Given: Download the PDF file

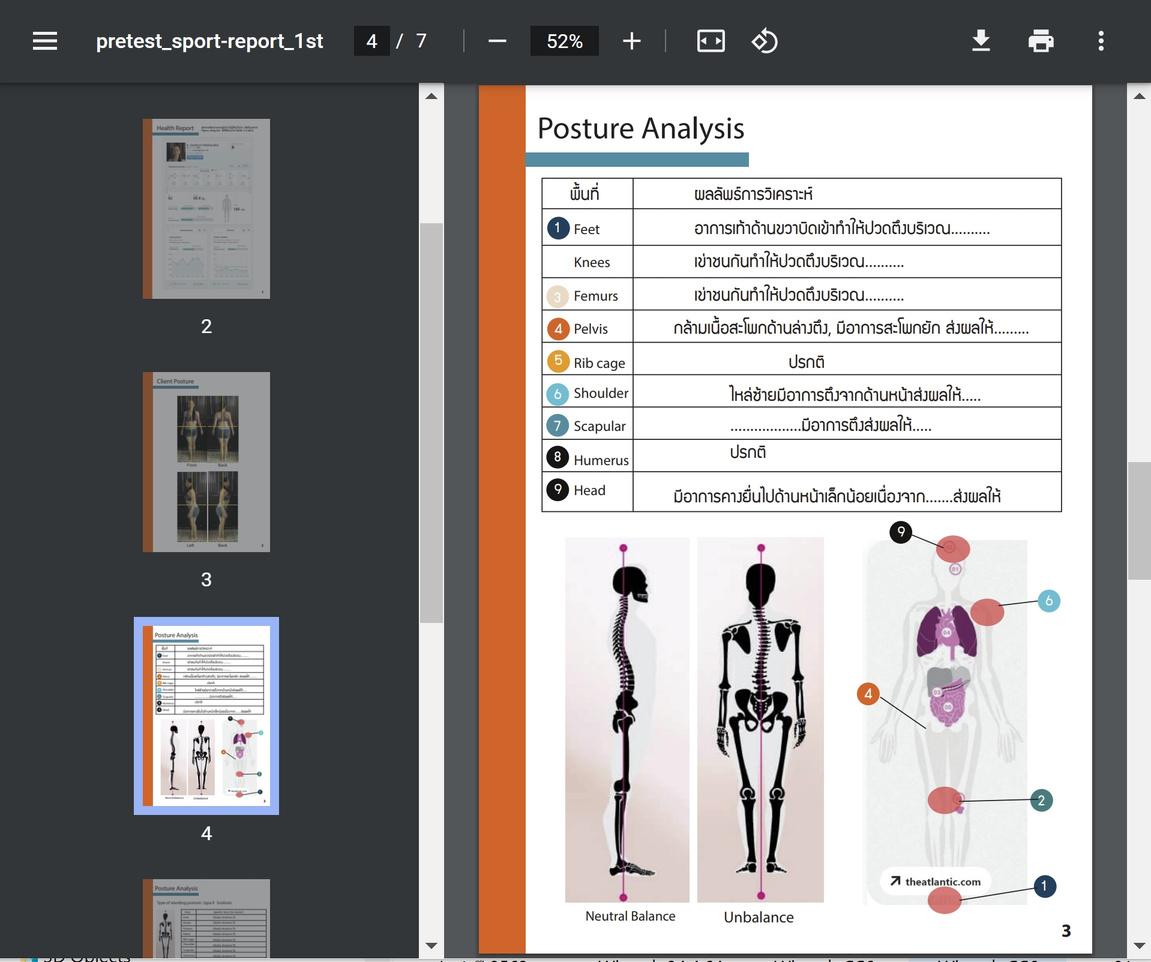Looking at the screenshot, I should (x=981, y=41).
